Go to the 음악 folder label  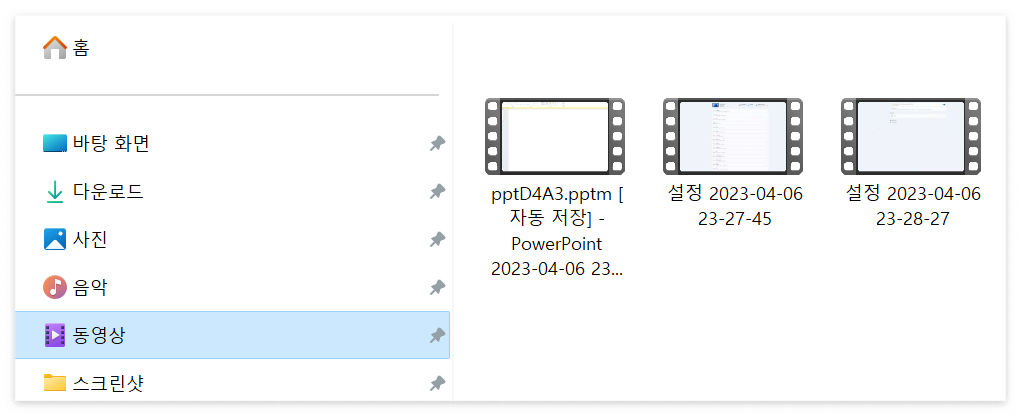pos(91,287)
